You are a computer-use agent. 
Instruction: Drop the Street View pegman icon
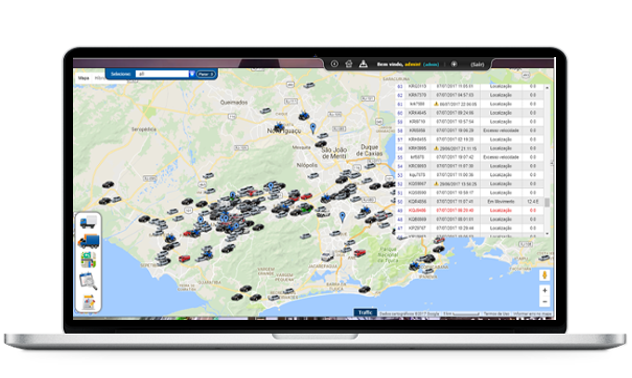pyautogui.click(x=545, y=275)
